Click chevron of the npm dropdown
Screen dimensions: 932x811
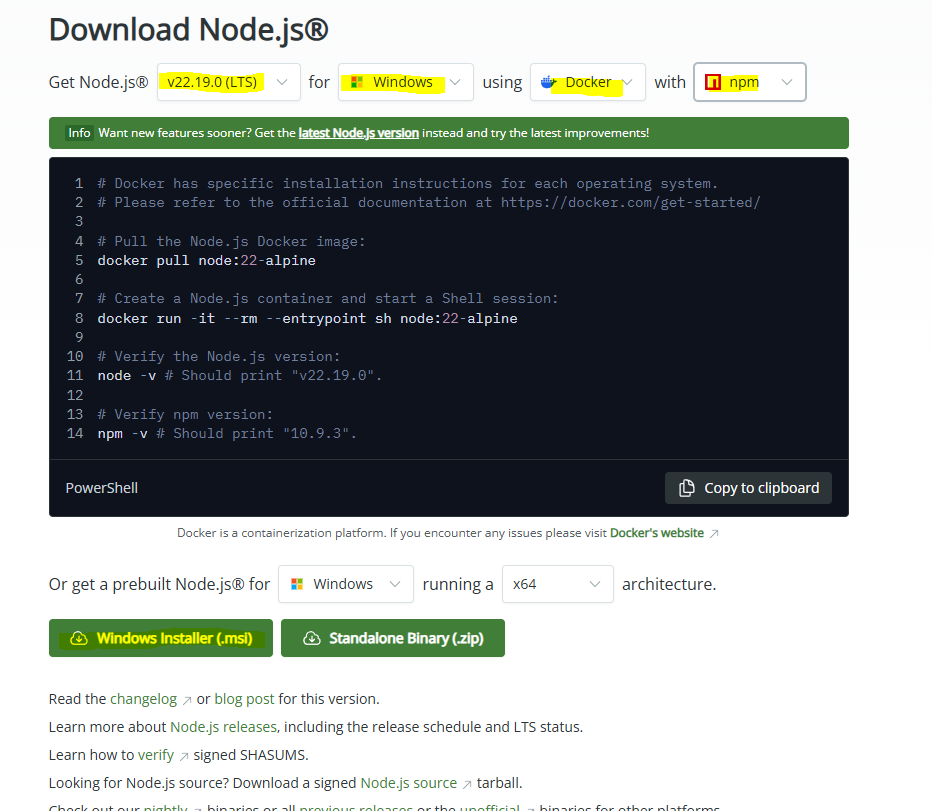pos(787,82)
